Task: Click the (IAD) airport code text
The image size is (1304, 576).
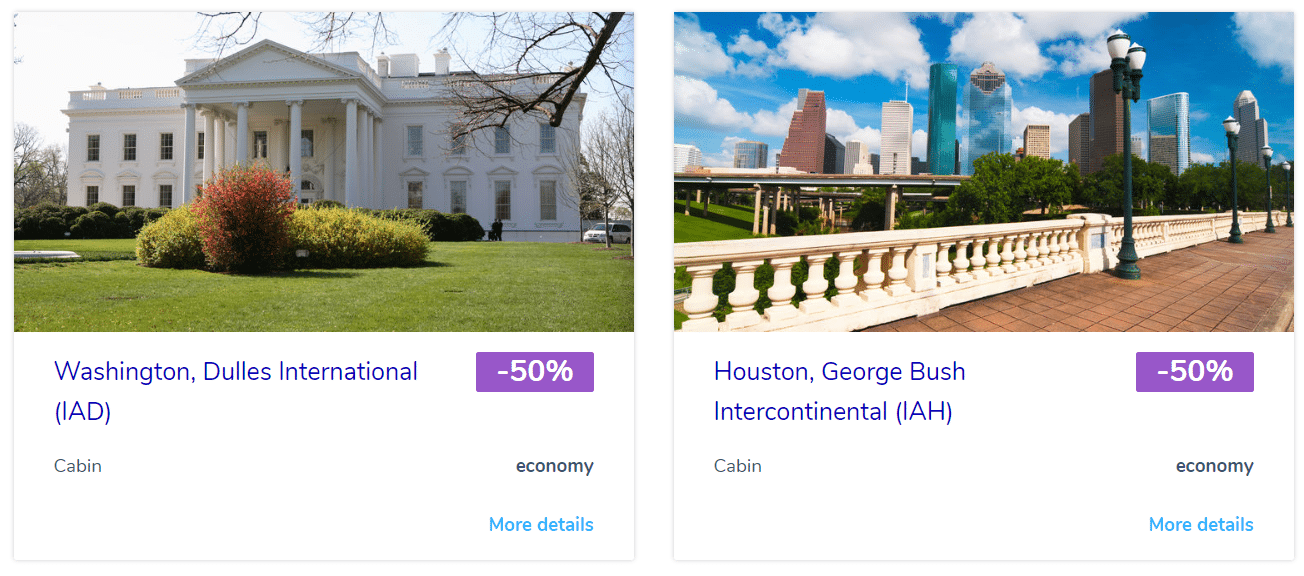Action: [x=83, y=411]
